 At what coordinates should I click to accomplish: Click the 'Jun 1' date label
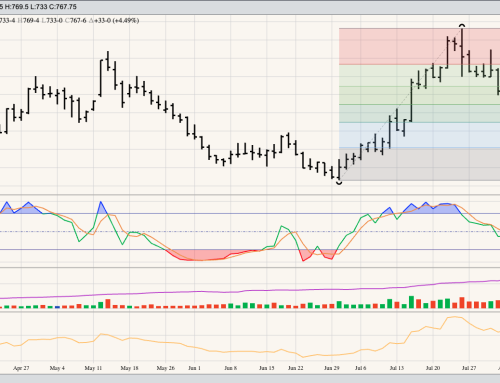(x=194, y=368)
